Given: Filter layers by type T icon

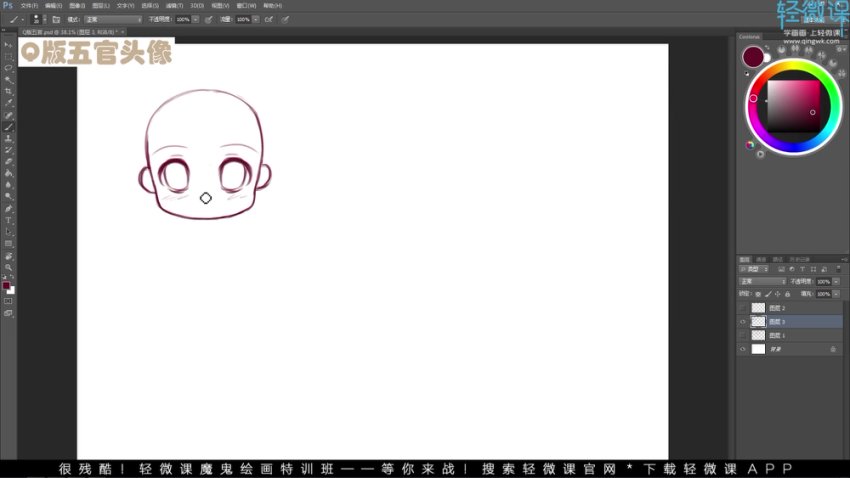Looking at the screenshot, I should coord(802,269).
